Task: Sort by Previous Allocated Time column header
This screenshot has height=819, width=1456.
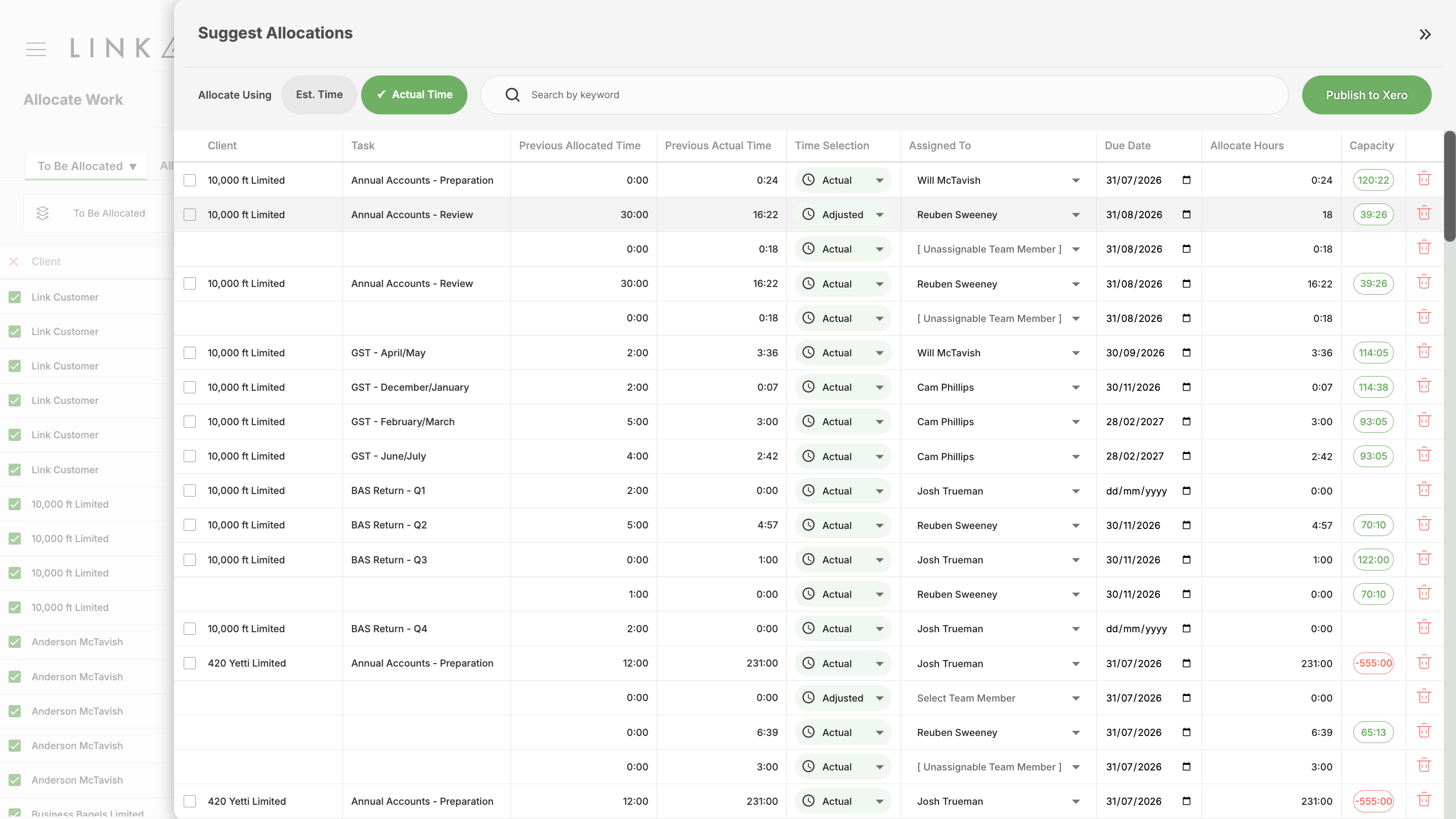Action: [579, 145]
